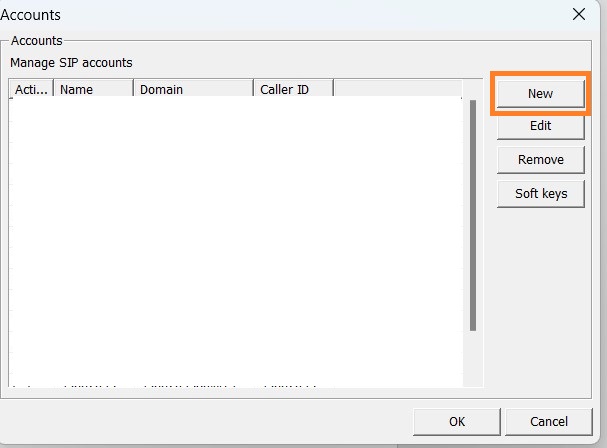Image resolution: width=607 pixels, height=448 pixels.
Task: Open the Soft keys settings
Action: [x=540, y=193]
